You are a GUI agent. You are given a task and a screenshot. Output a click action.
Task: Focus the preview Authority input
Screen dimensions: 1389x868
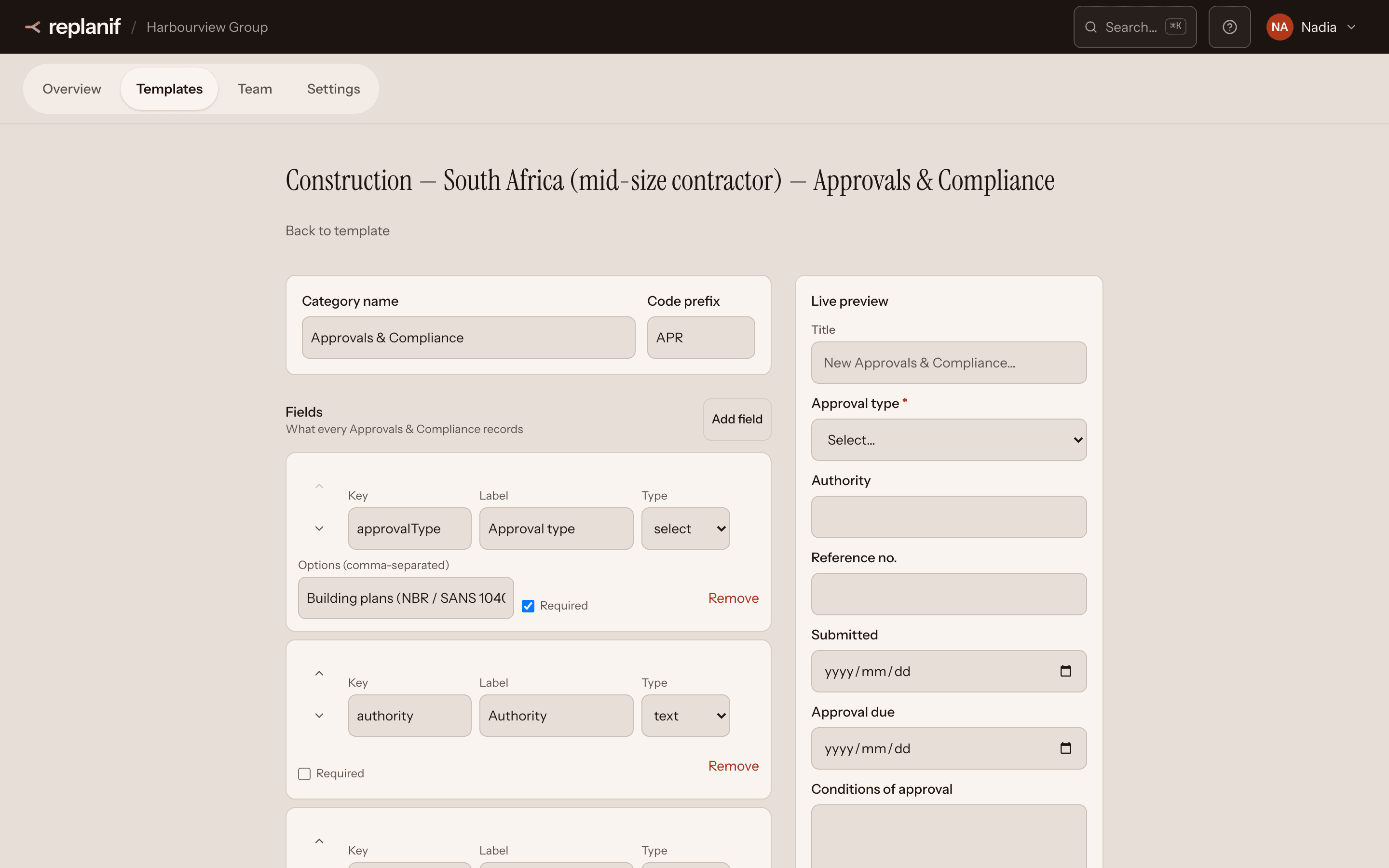click(x=948, y=516)
